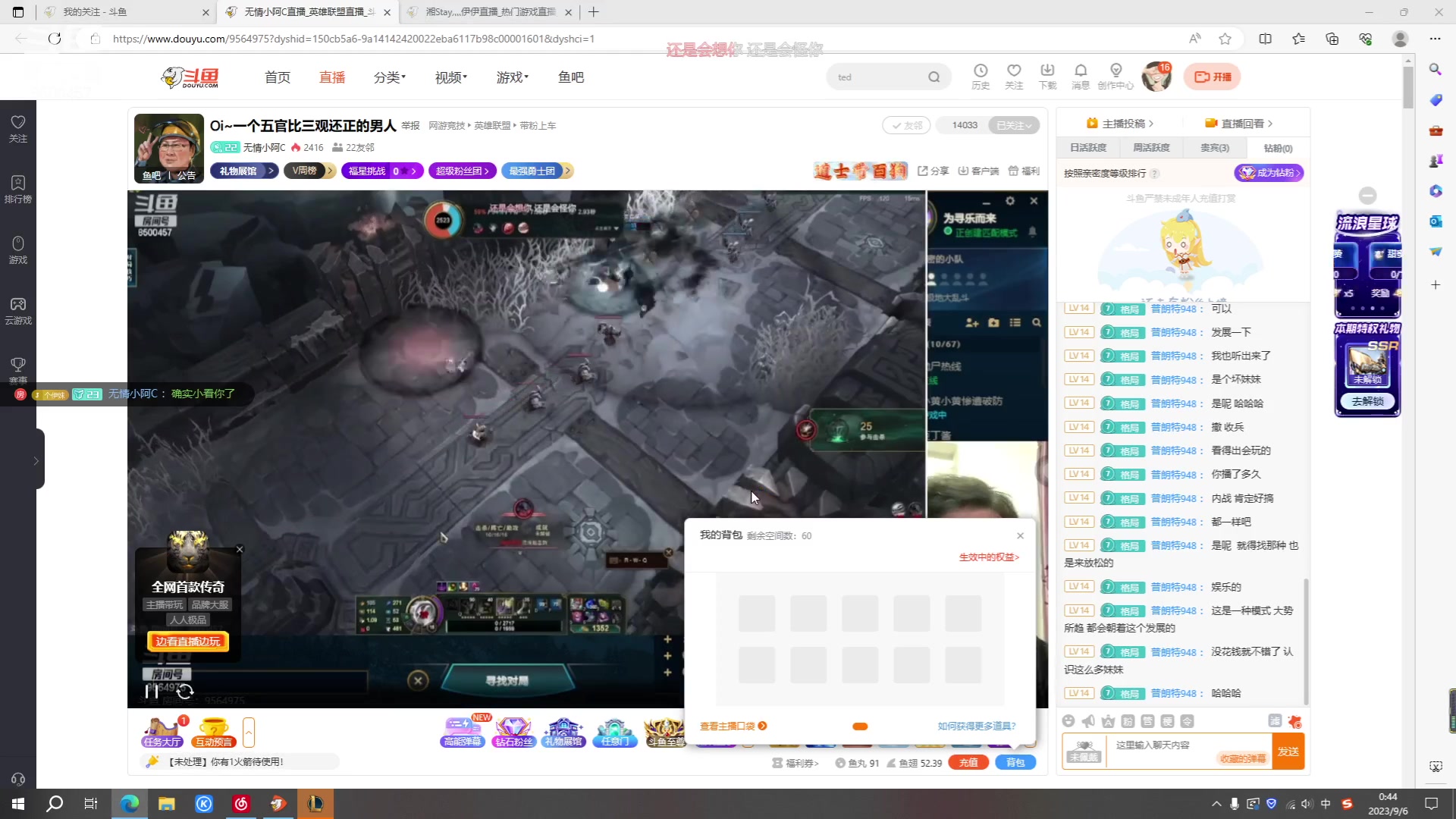Open the headset customer service icon in sidebar
This screenshot has width=1456, height=819.
[x=18, y=780]
